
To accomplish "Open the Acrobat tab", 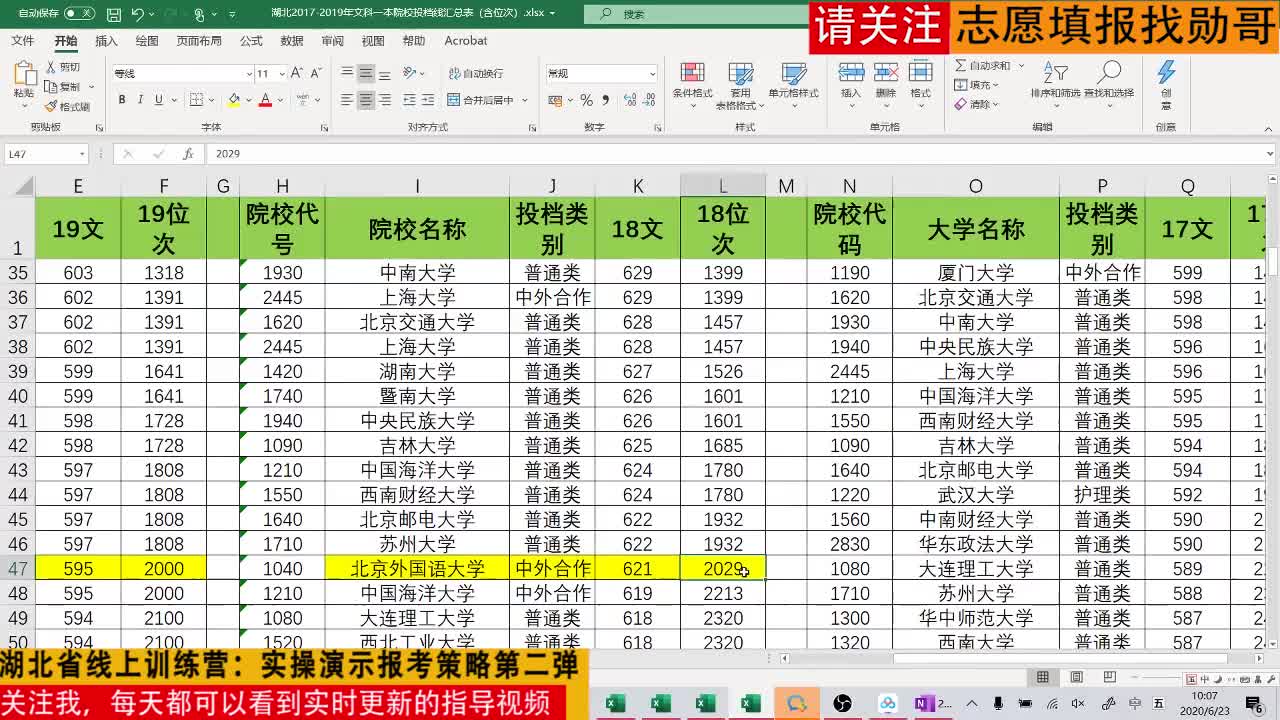I will pyautogui.click(x=466, y=41).
